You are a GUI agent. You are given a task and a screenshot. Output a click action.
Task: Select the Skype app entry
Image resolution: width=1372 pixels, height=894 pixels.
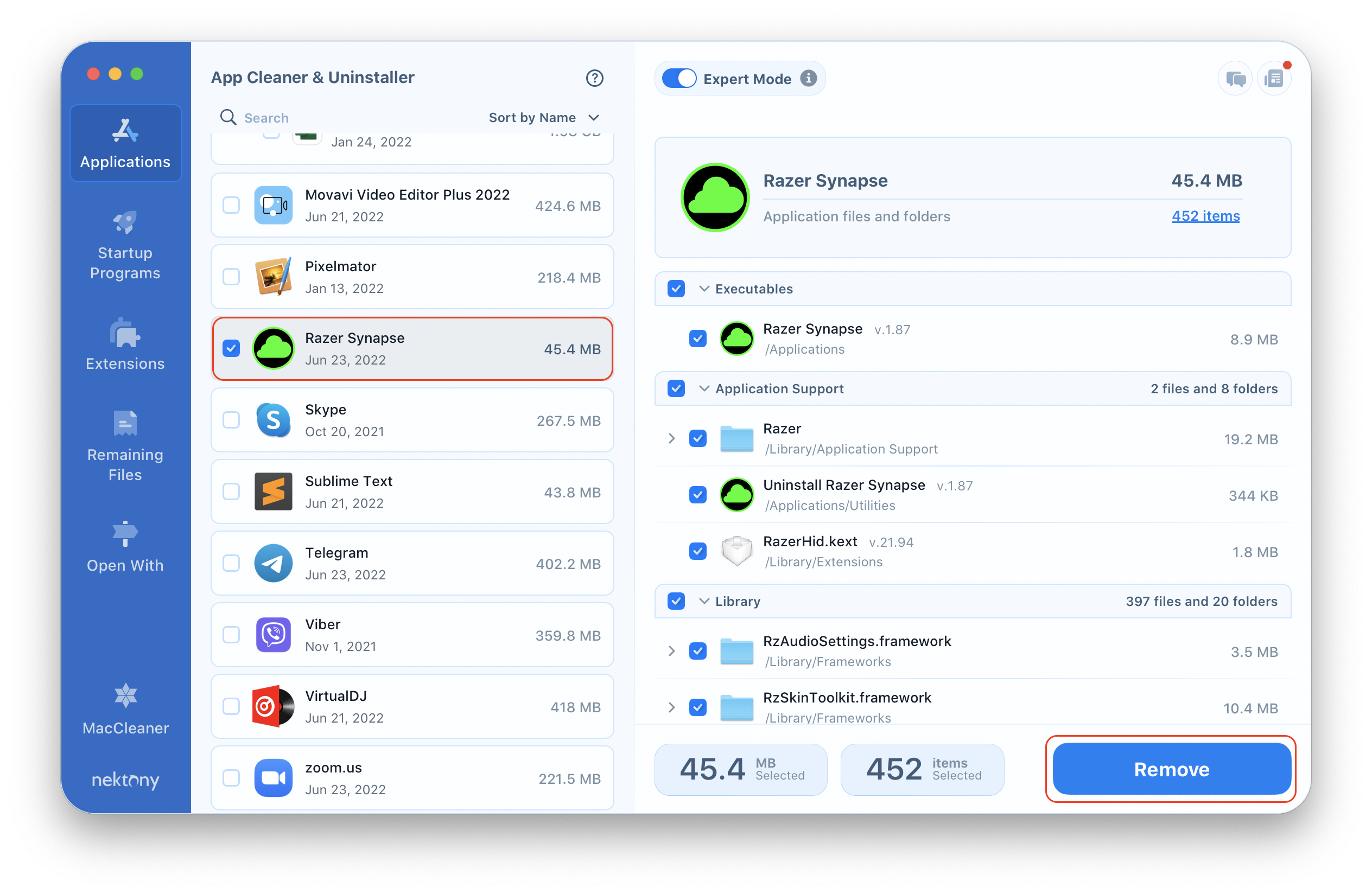click(412, 420)
